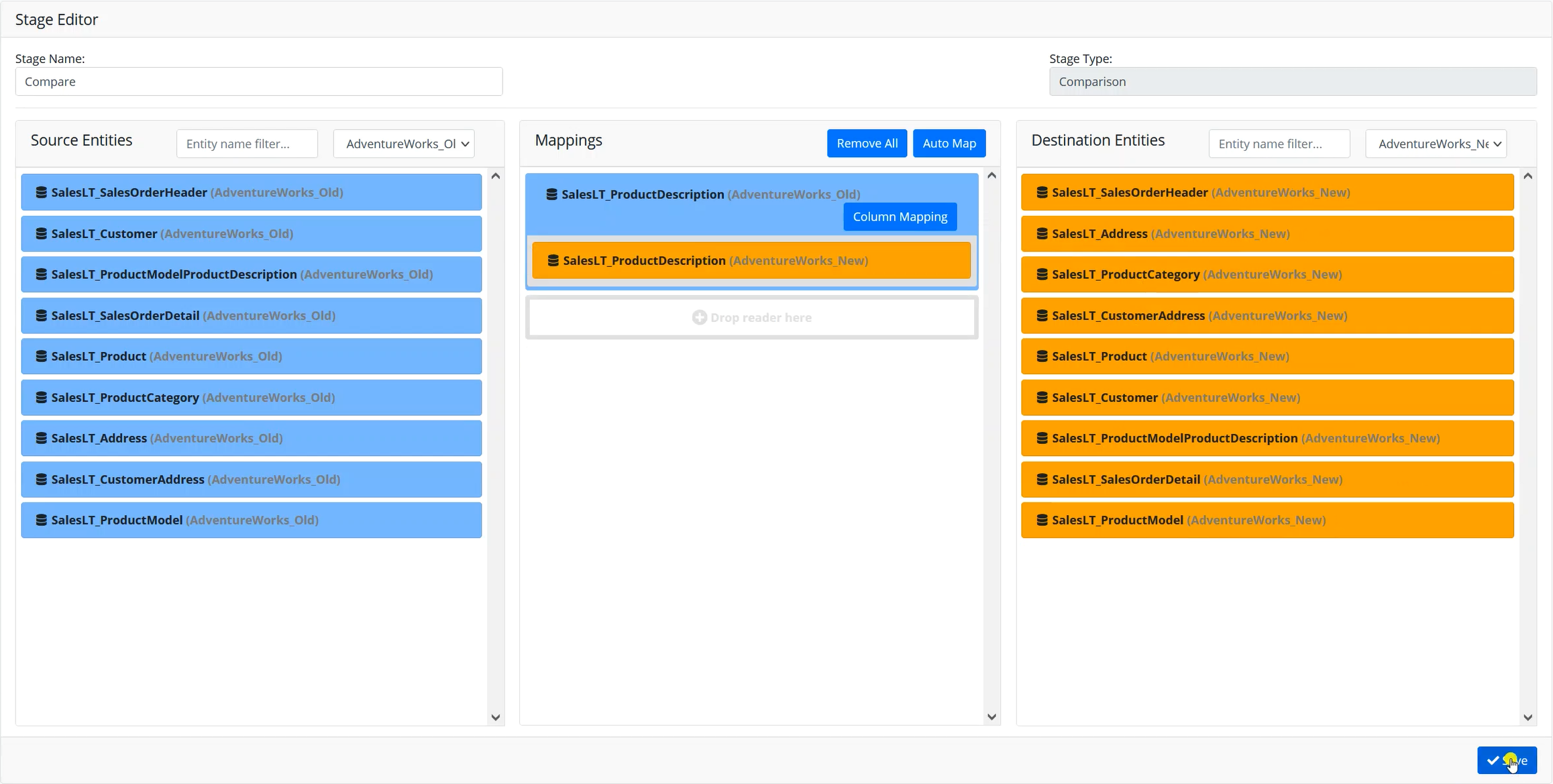Click database icon of destination SalesLT_ProductModelProductDescription

(1042, 438)
